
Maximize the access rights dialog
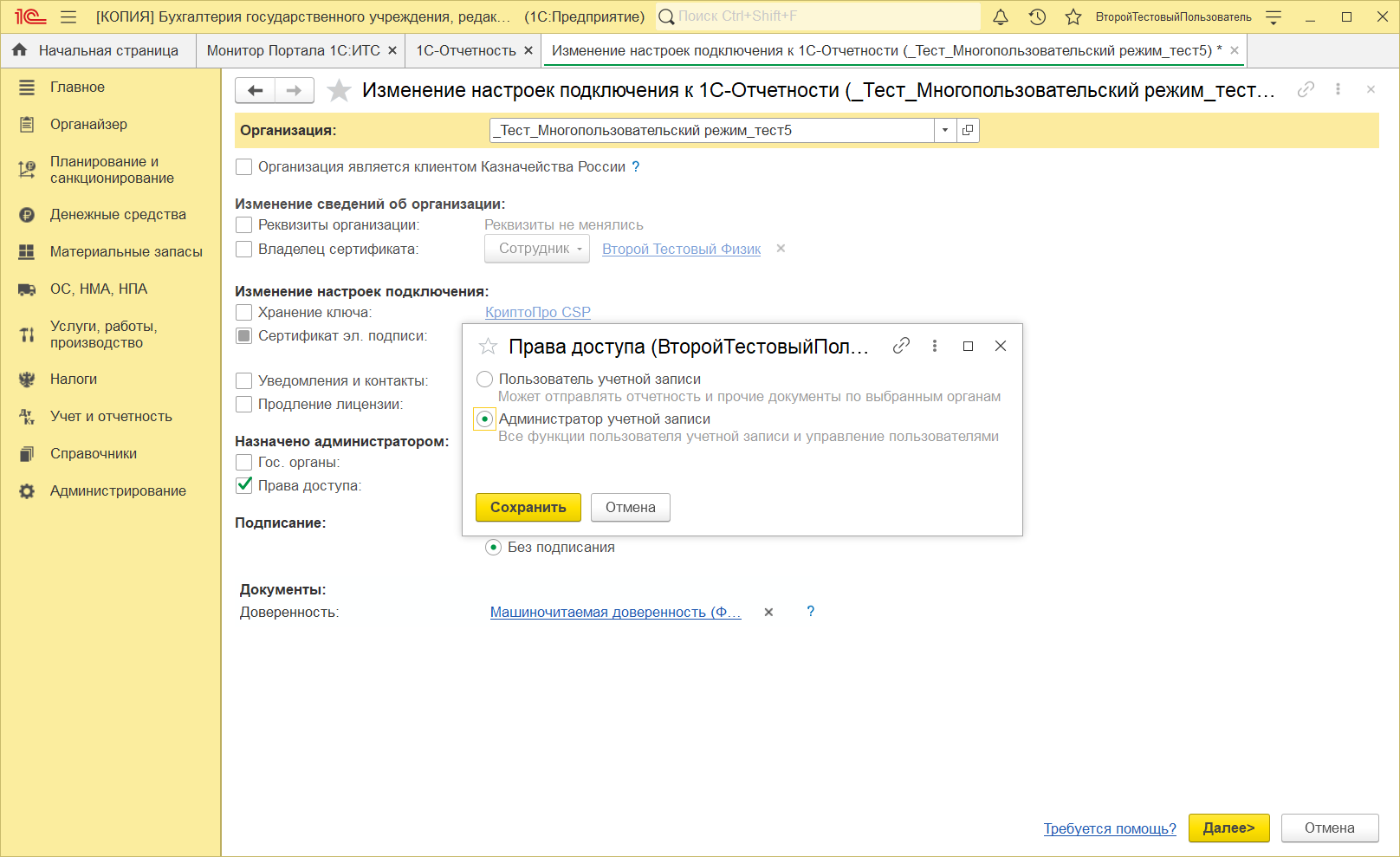tap(968, 346)
